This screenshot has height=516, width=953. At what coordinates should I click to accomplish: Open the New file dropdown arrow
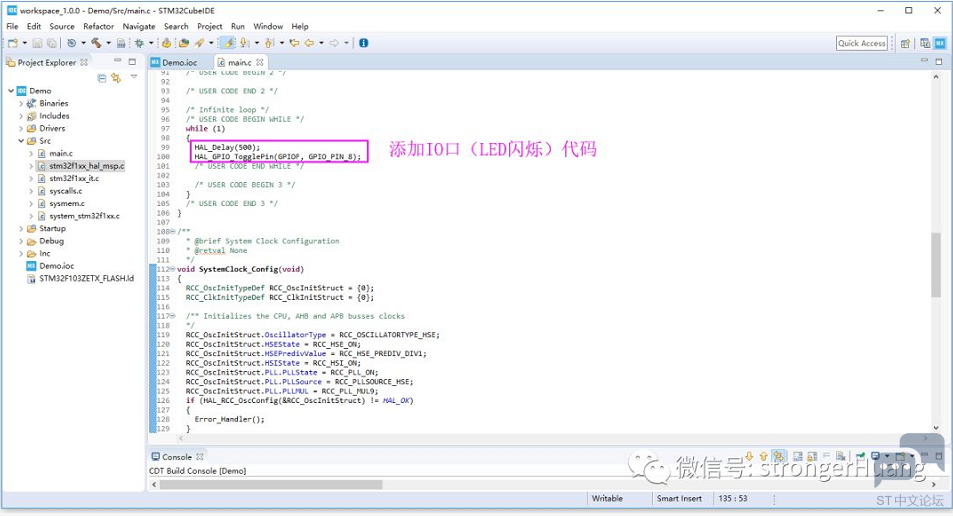(x=24, y=43)
